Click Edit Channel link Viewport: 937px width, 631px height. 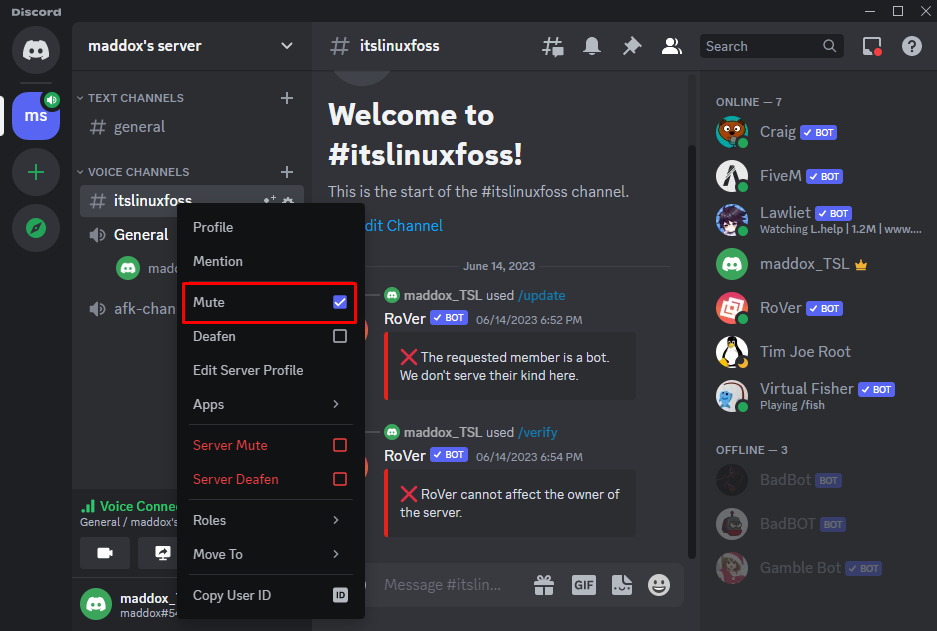pyautogui.click(x=403, y=226)
